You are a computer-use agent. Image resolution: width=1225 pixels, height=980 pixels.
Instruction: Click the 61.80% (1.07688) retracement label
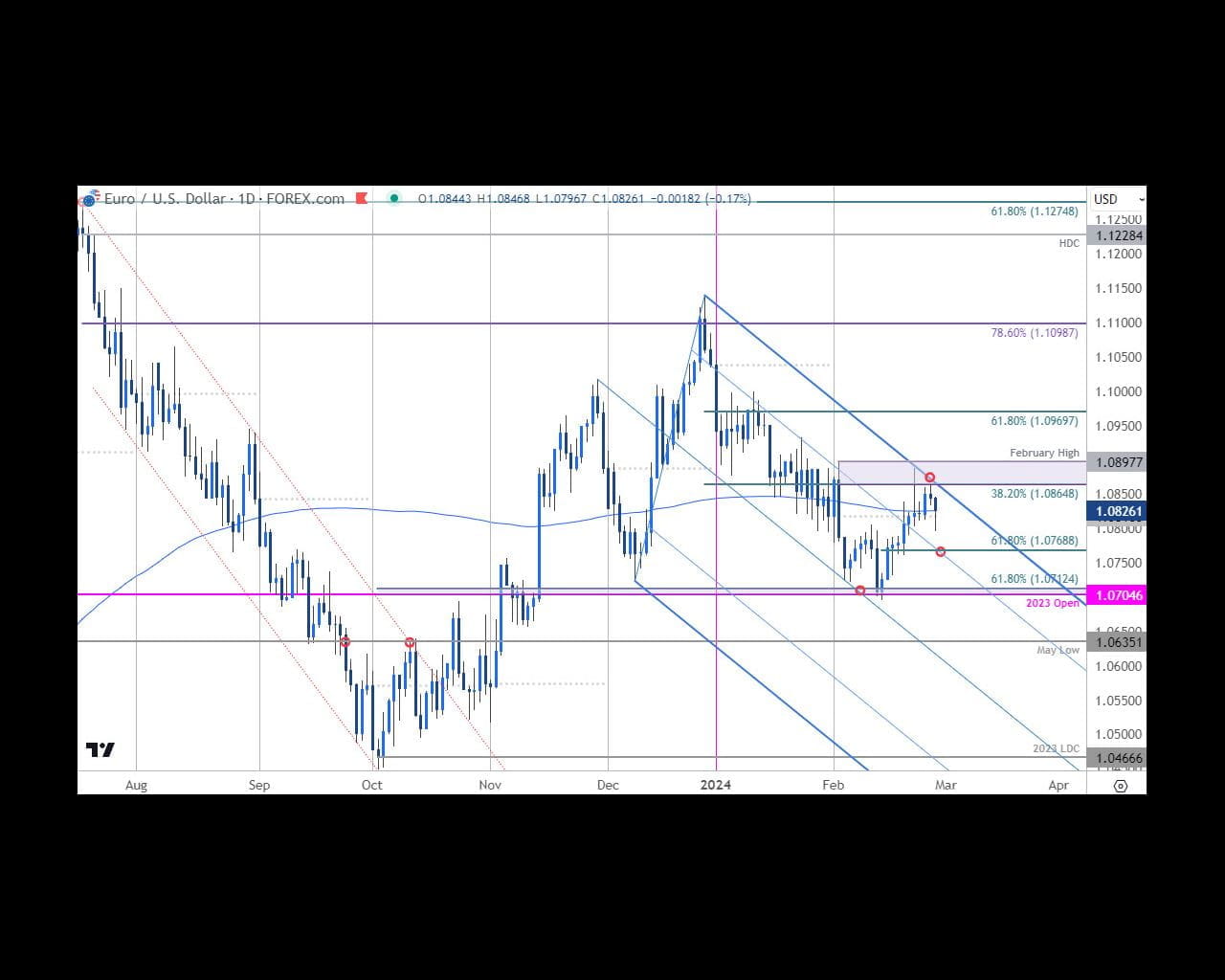click(1035, 541)
